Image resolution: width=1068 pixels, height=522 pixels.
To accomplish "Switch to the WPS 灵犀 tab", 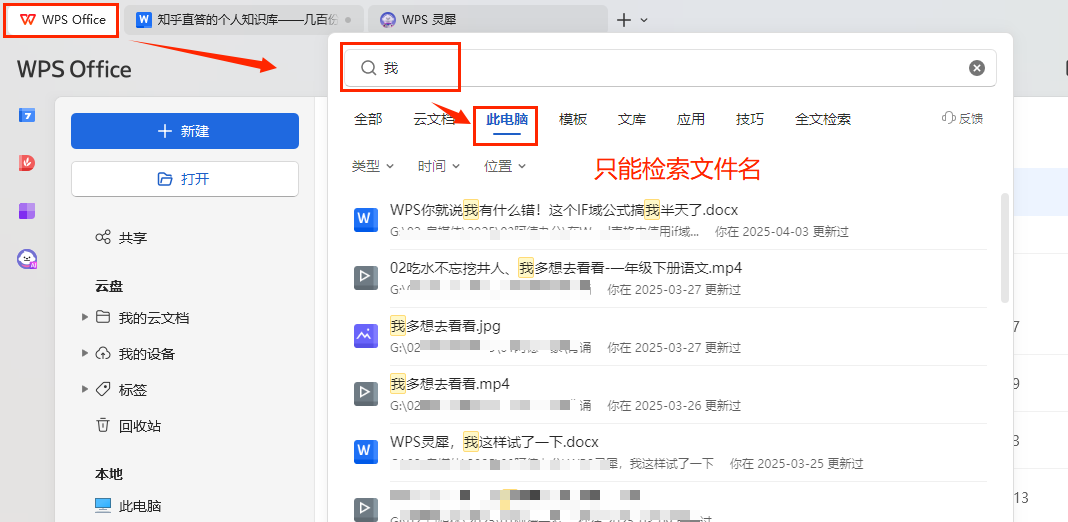I will 487,20.
